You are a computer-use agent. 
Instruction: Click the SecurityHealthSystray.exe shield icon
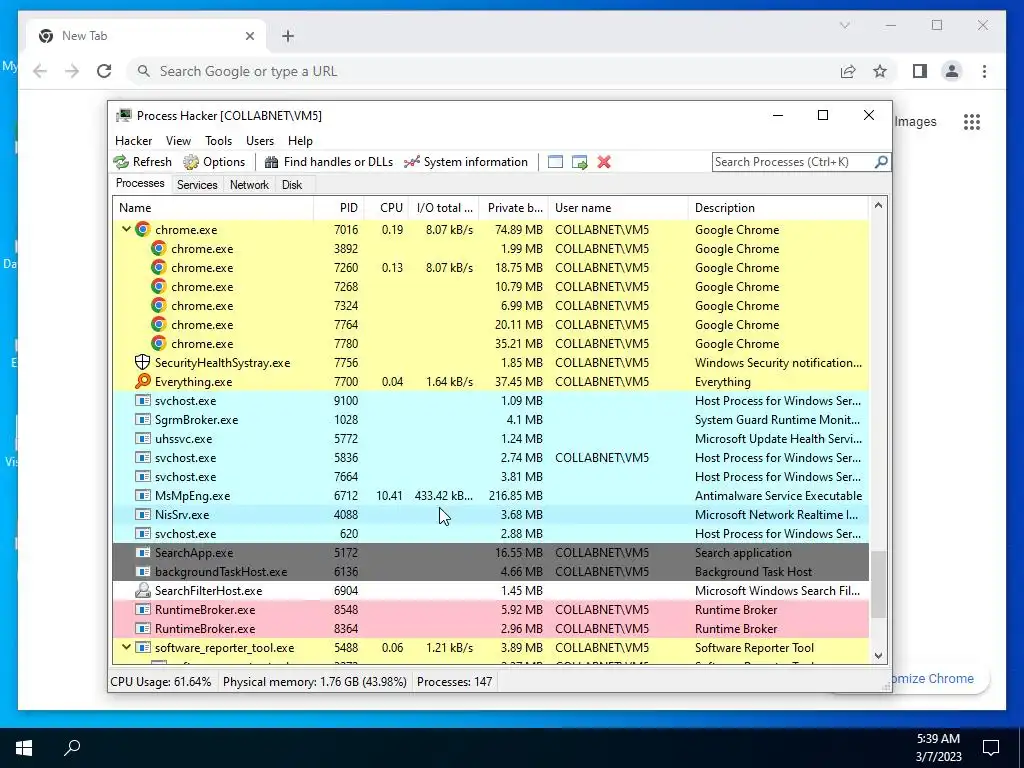click(x=142, y=362)
